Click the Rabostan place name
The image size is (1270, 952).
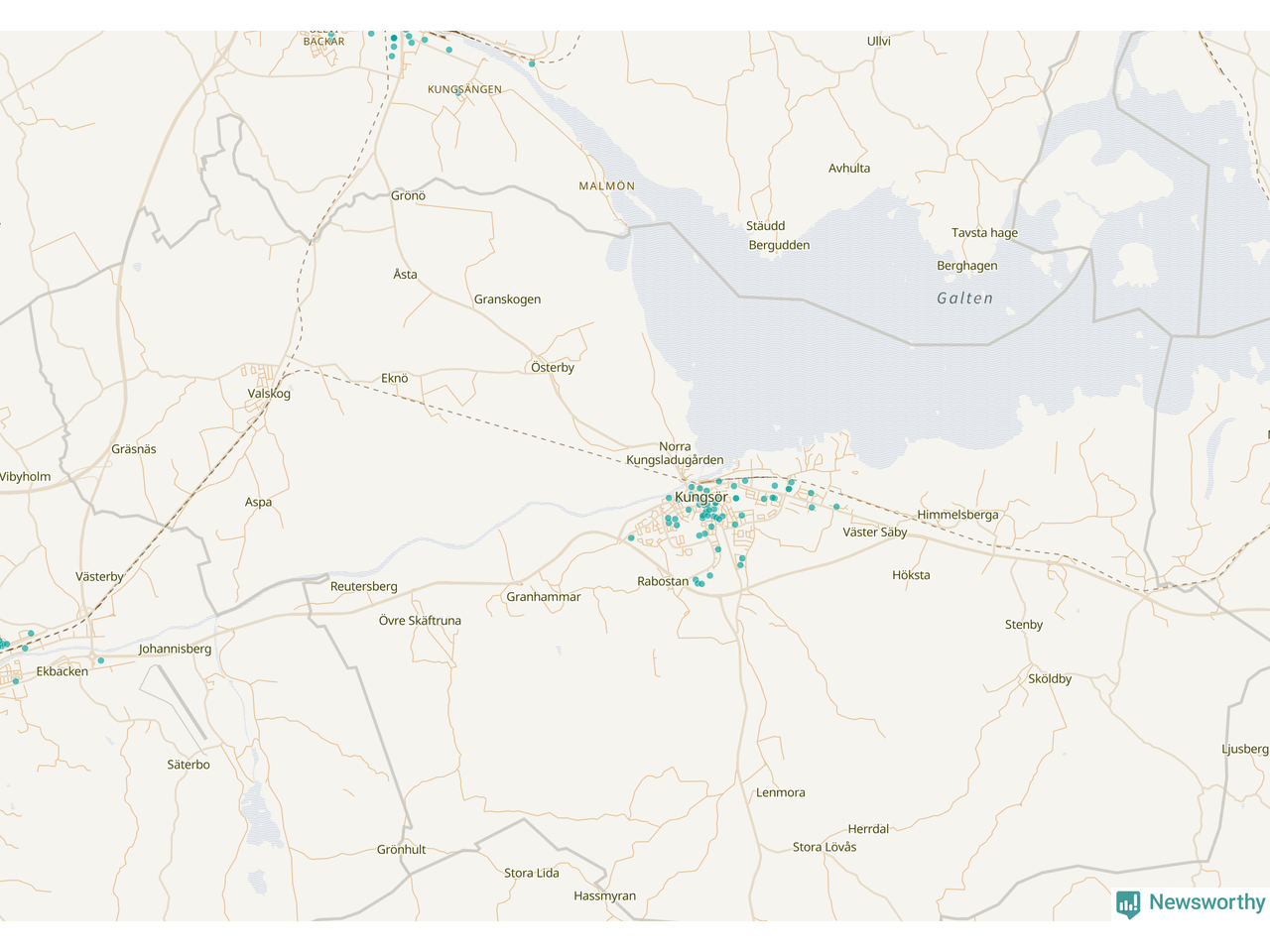pos(663,581)
